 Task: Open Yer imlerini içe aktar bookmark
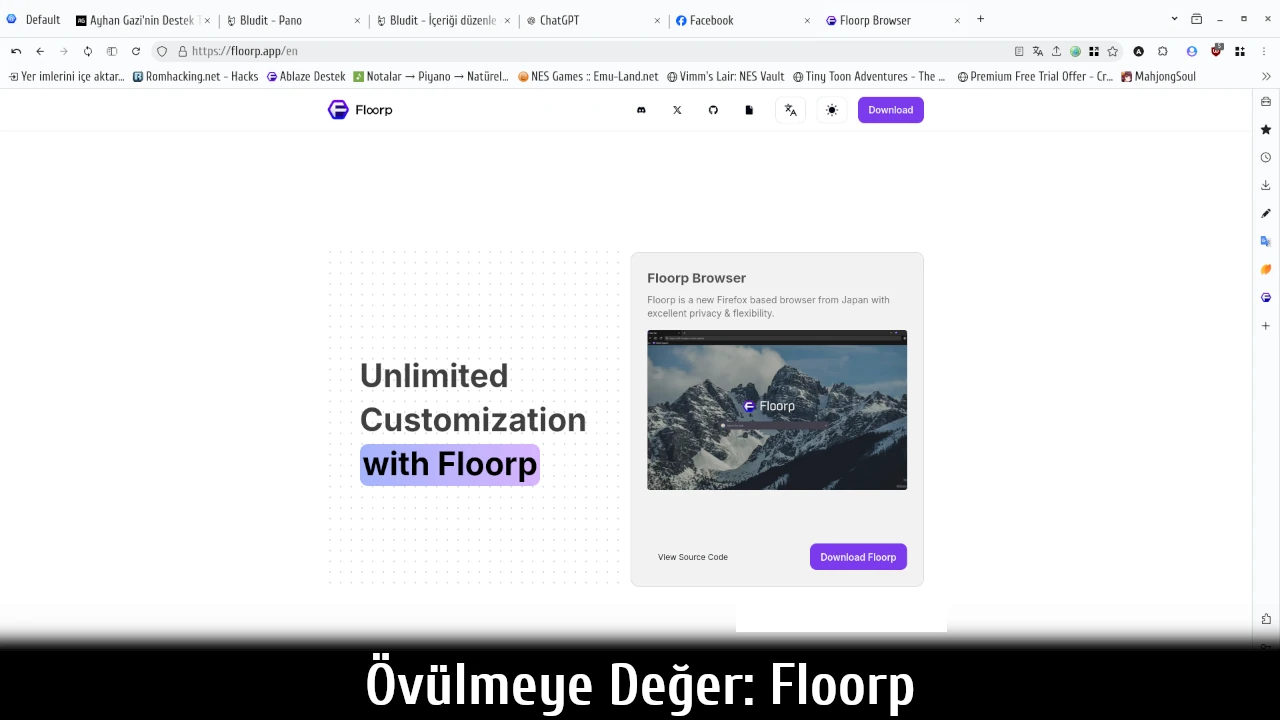point(66,76)
